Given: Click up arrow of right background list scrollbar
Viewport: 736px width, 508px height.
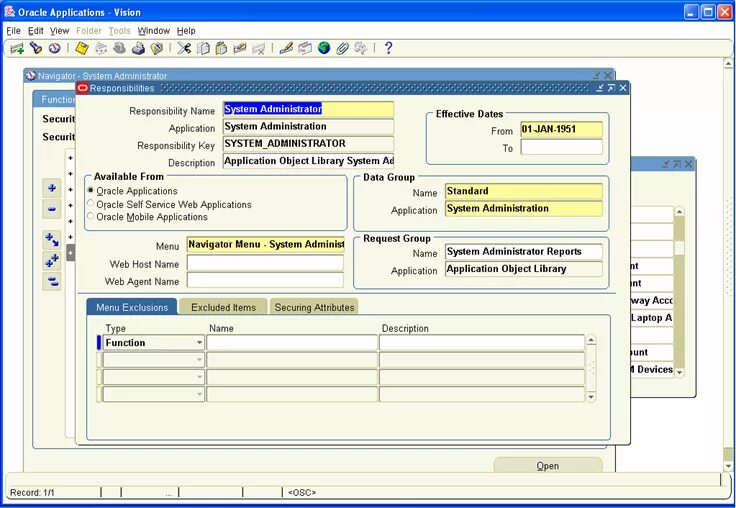Looking at the screenshot, I should (679, 212).
